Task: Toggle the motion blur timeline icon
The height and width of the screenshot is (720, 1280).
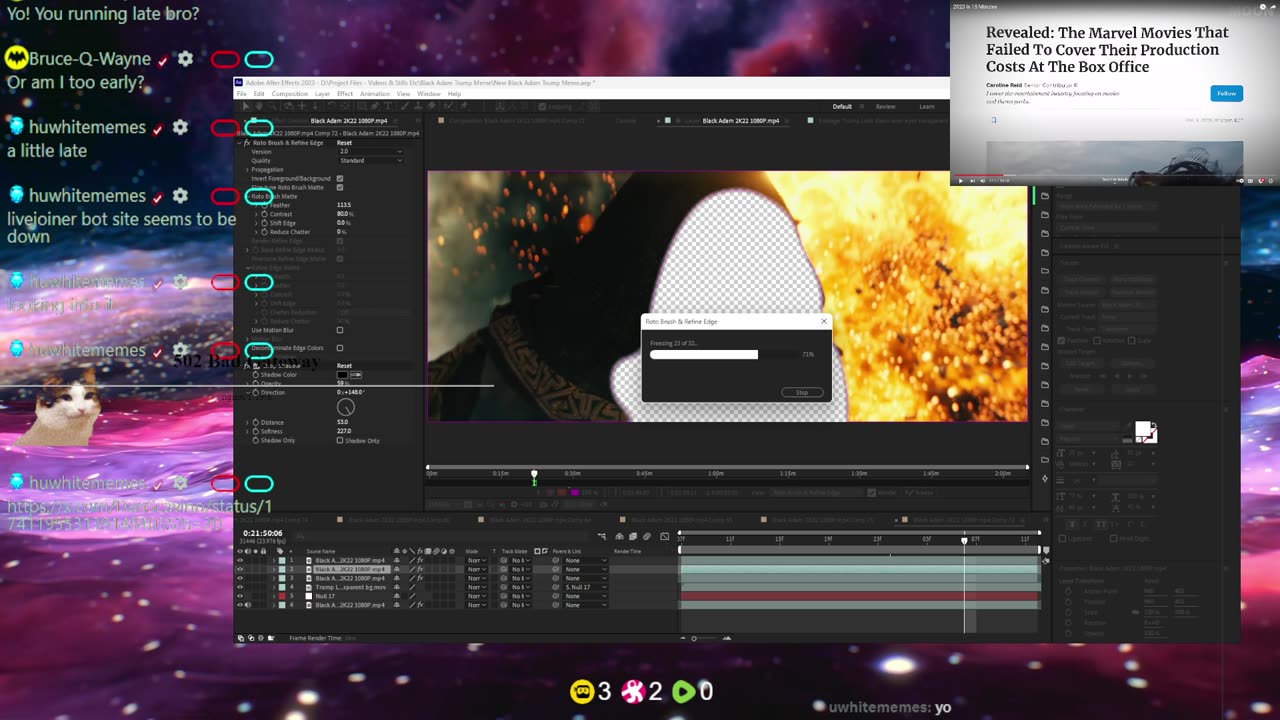Action: tap(646, 536)
